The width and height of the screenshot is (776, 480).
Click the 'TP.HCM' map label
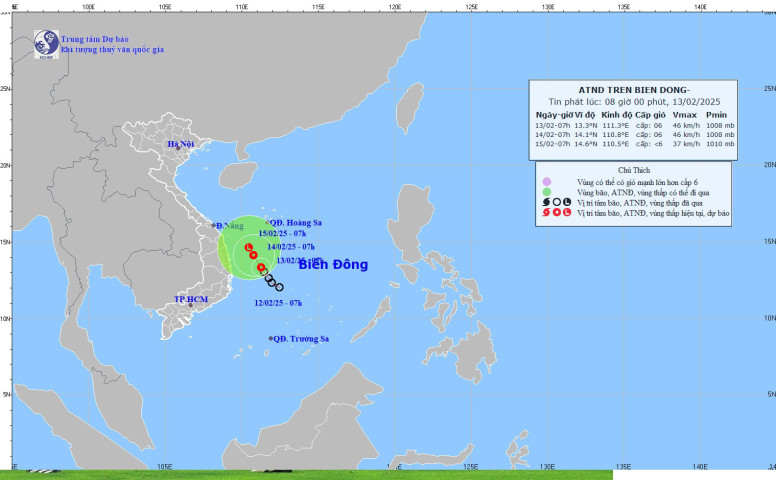tap(191, 299)
